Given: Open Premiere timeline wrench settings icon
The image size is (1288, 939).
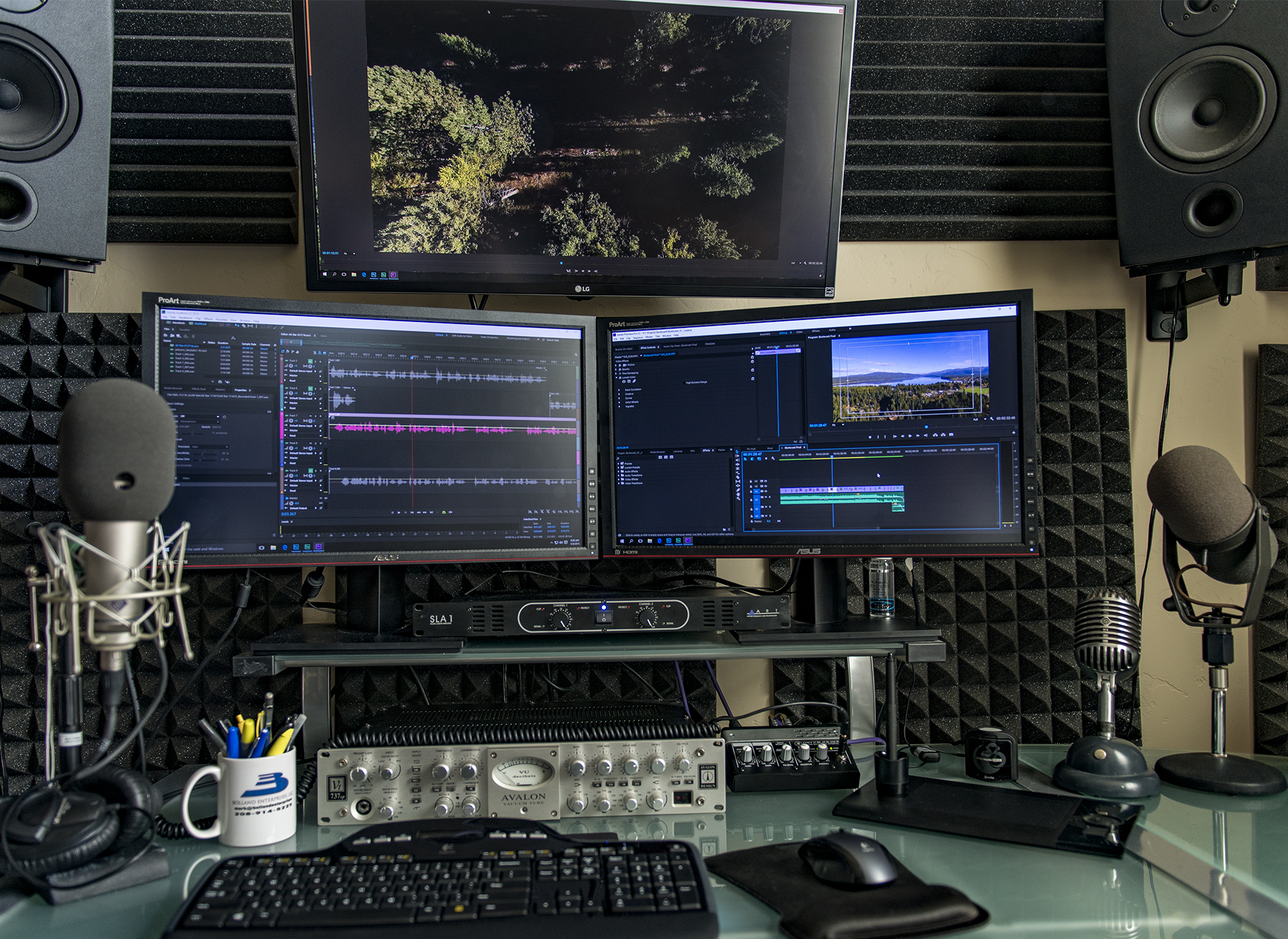Looking at the screenshot, I should 772,459.
